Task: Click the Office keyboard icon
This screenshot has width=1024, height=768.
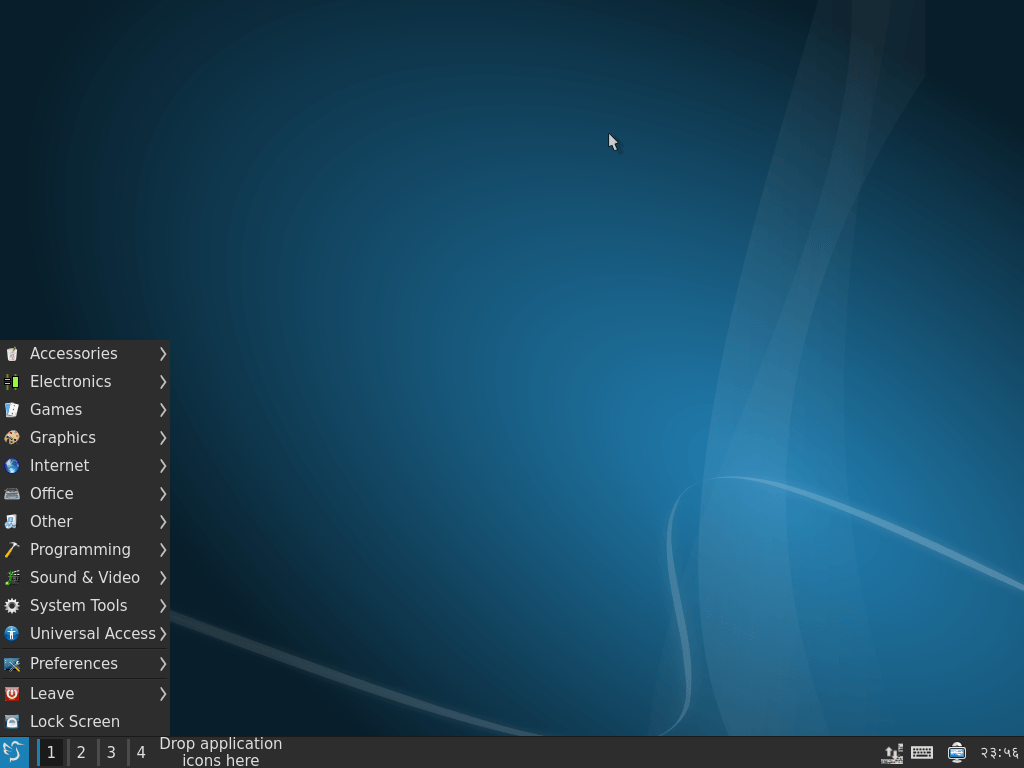Action: (12, 494)
